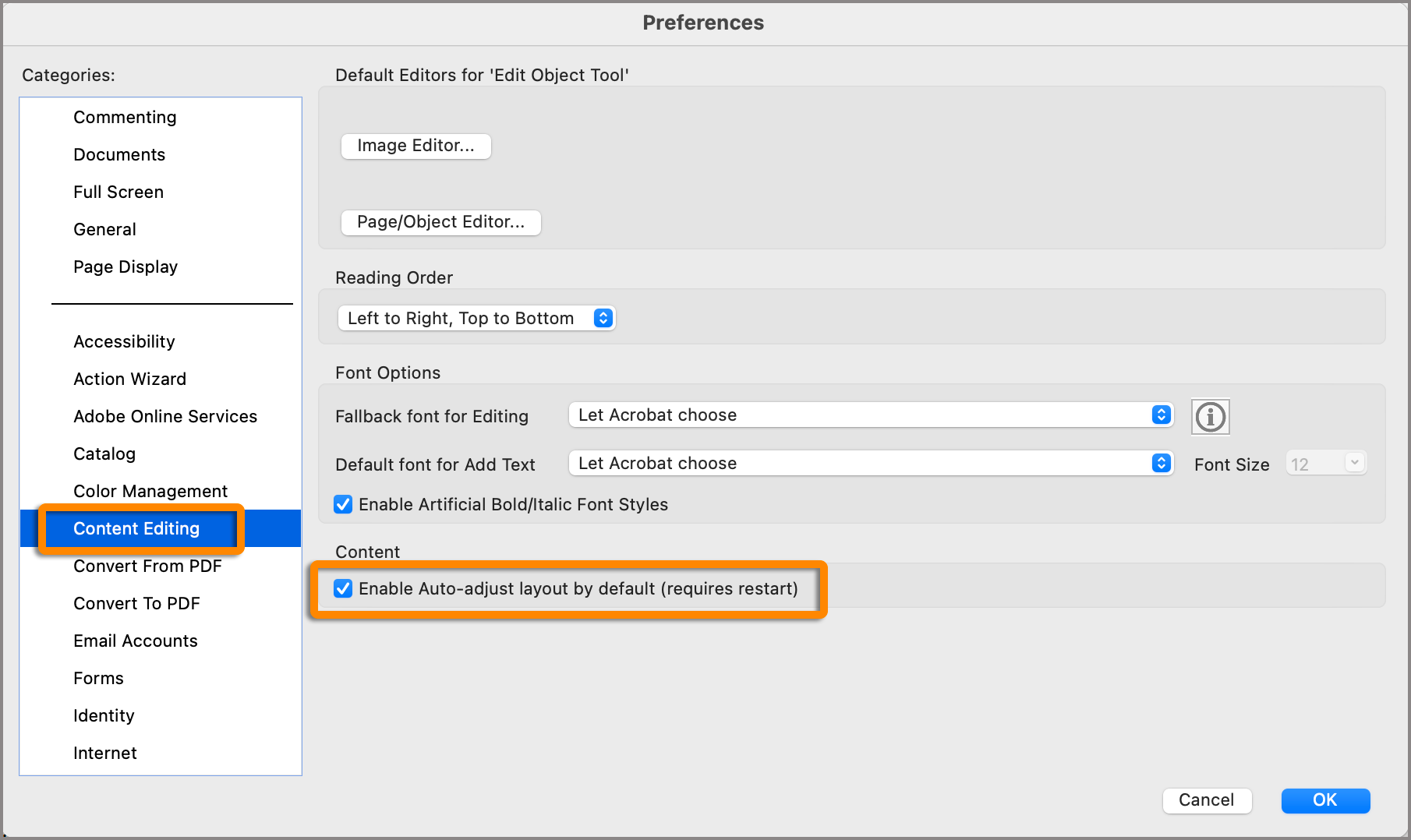Disable Artificial Bold/Italic Font Styles
Image resolution: width=1411 pixels, height=840 pixels.
tap(343, 504)
